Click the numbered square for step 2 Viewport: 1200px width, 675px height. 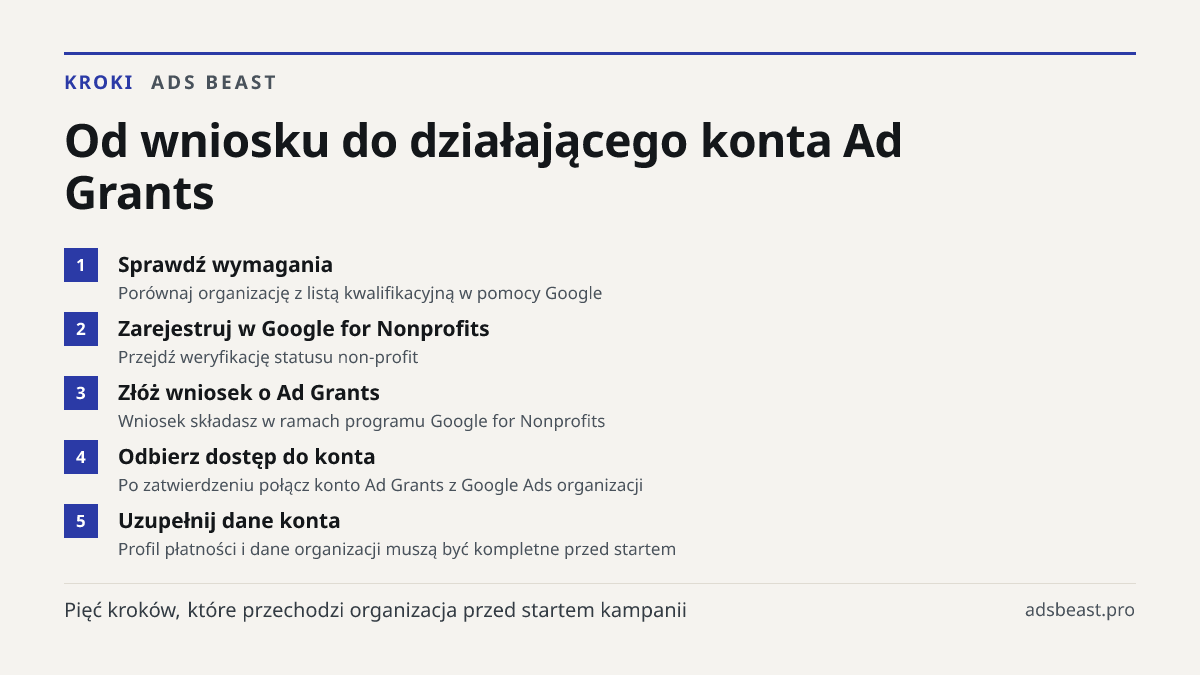pyautogui.click(x=81, y=329)
